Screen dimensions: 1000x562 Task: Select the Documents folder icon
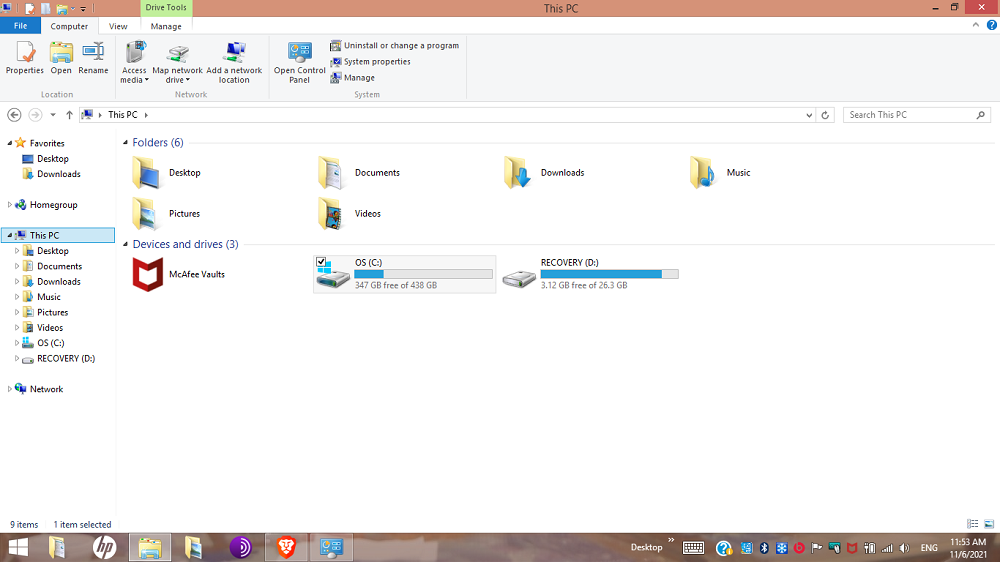point(331,173)
